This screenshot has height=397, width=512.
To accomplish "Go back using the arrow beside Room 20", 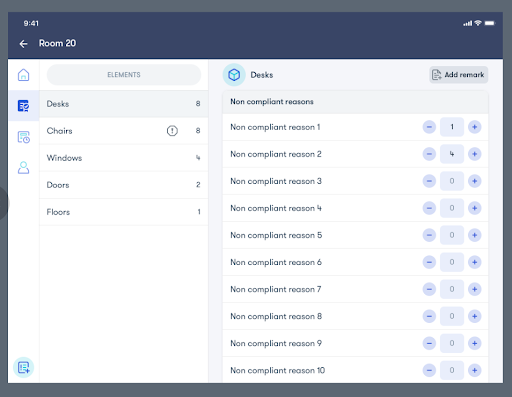I will [23, 44].
